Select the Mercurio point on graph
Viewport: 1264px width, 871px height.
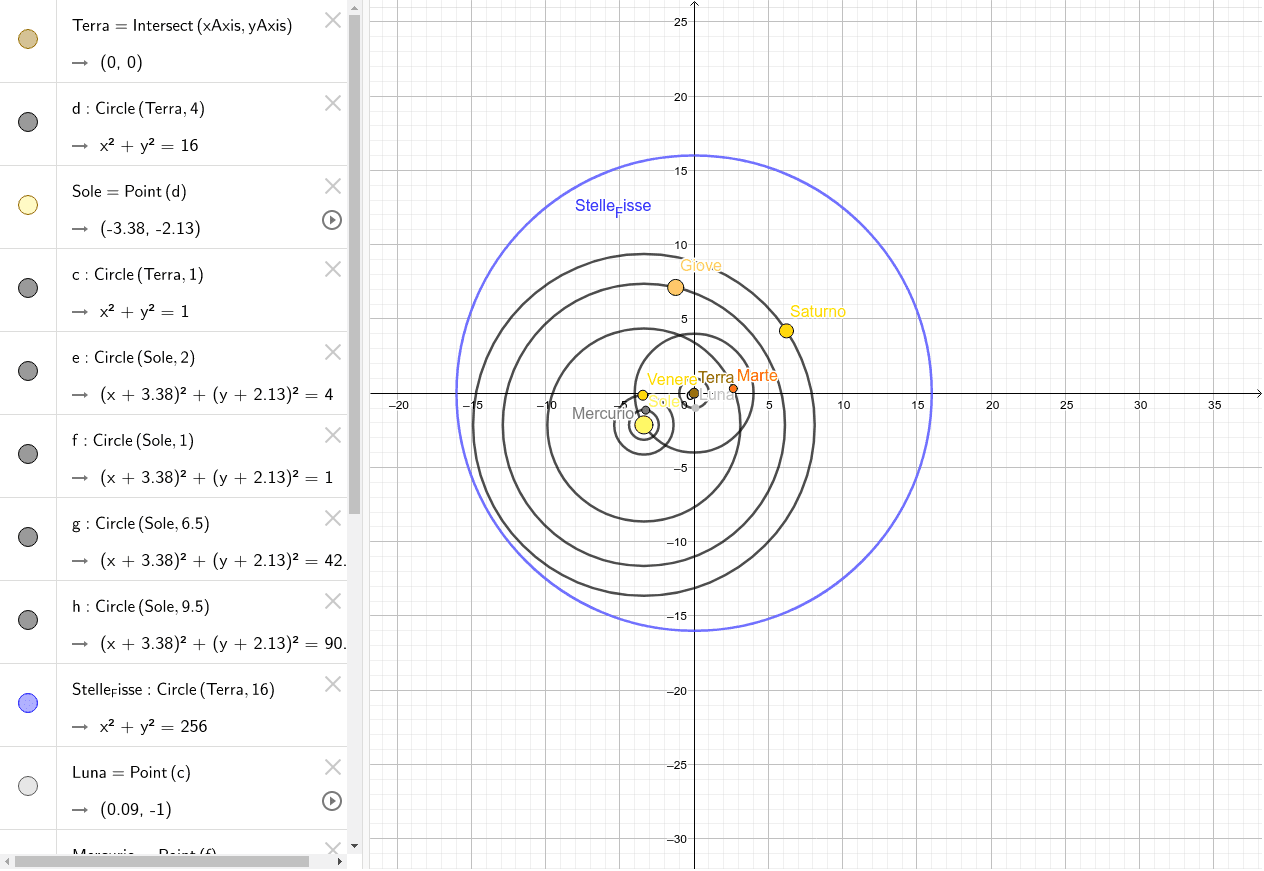pyautogui.click(x=645, y=411)
